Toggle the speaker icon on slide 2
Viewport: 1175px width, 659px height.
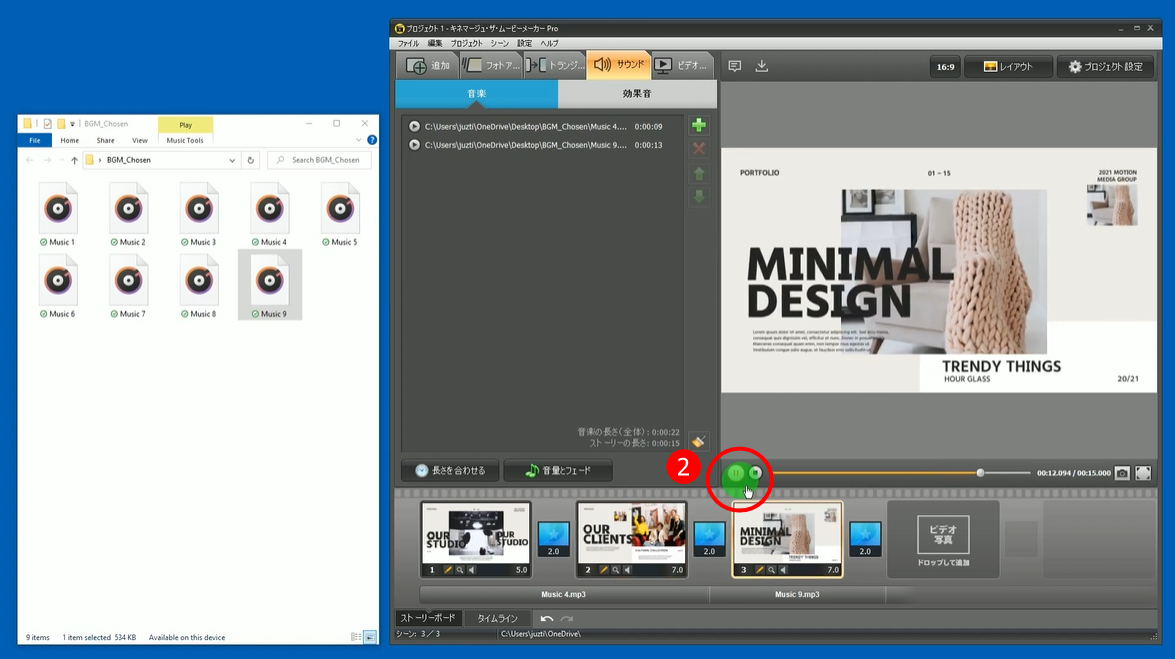coord(627,570)
